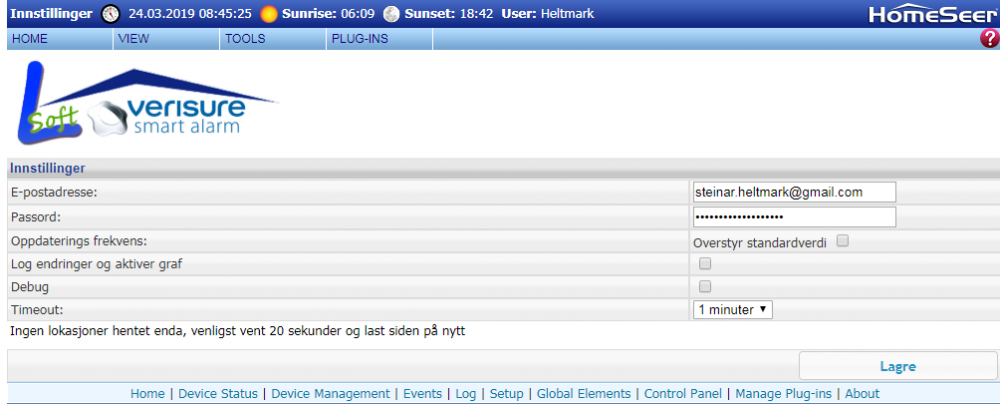Focus the Passord password field
1000x406 pixels.
(x=794, y=217)
